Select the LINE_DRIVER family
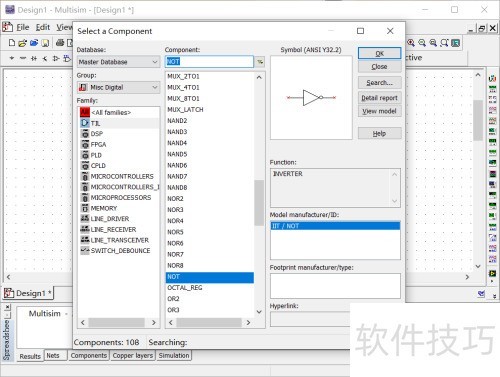This screenshot has width=500, height=377. (110, 219)
